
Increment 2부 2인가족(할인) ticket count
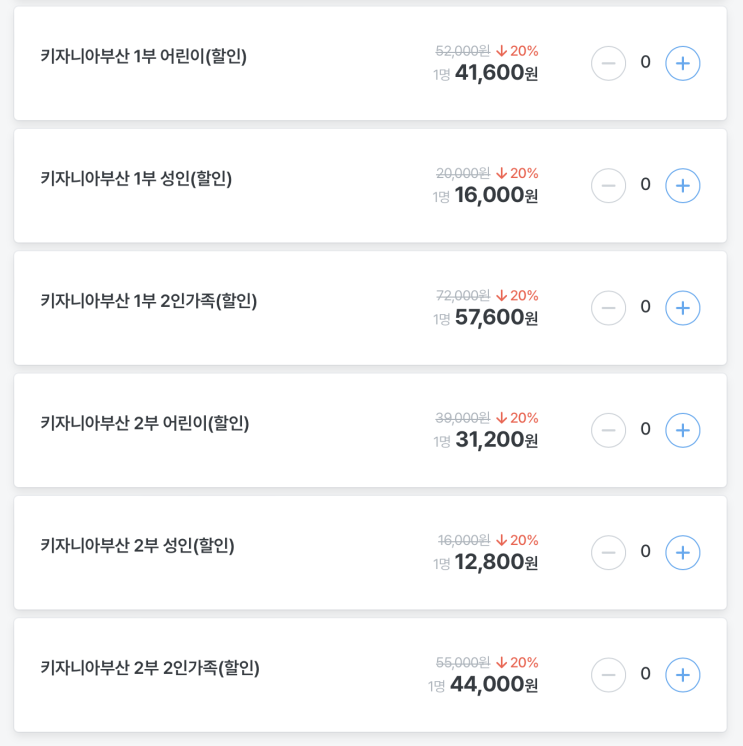click(x=682, y=675)
